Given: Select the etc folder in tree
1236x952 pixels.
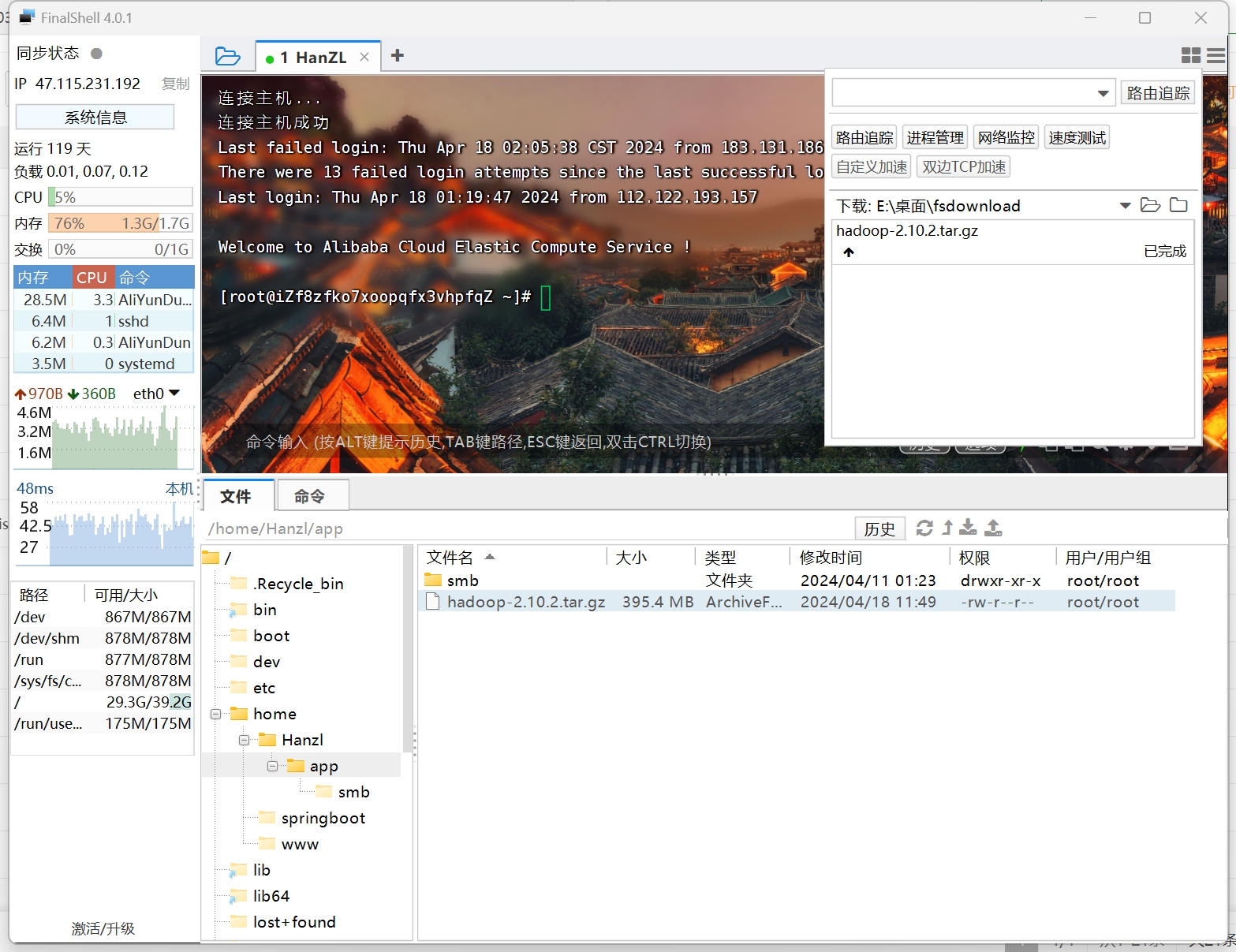Looking at the screenshot, I should coord(264,688).
